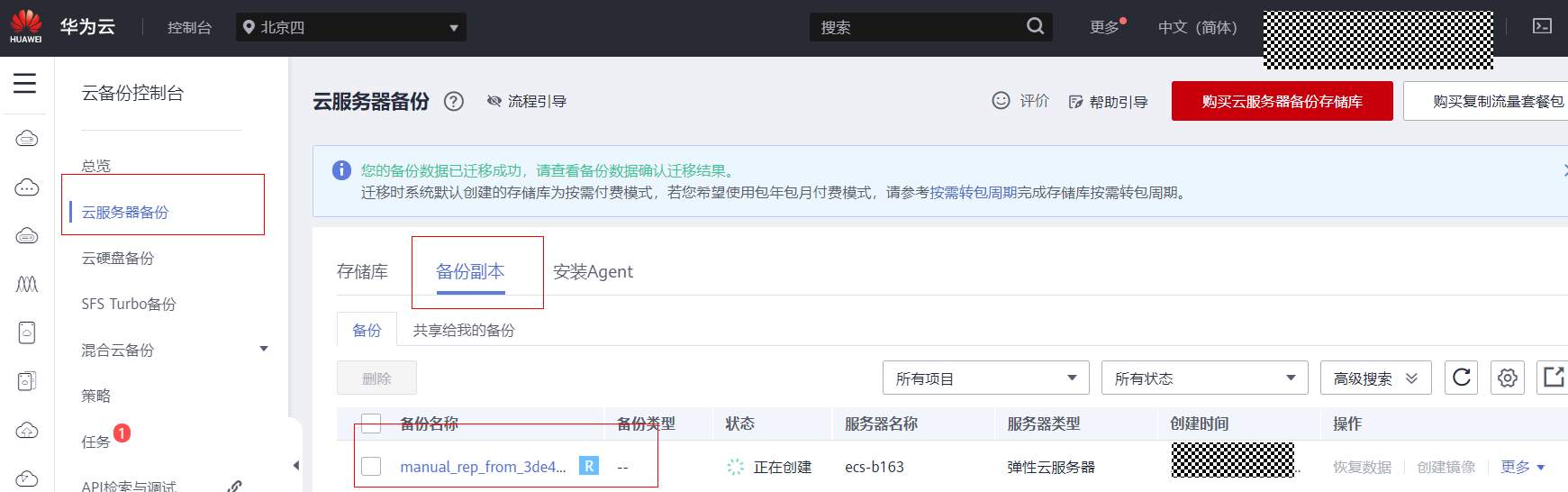Click the Huawei logo icon
The height and width of the screenshot is (492, 1568).
click(26, 26)
